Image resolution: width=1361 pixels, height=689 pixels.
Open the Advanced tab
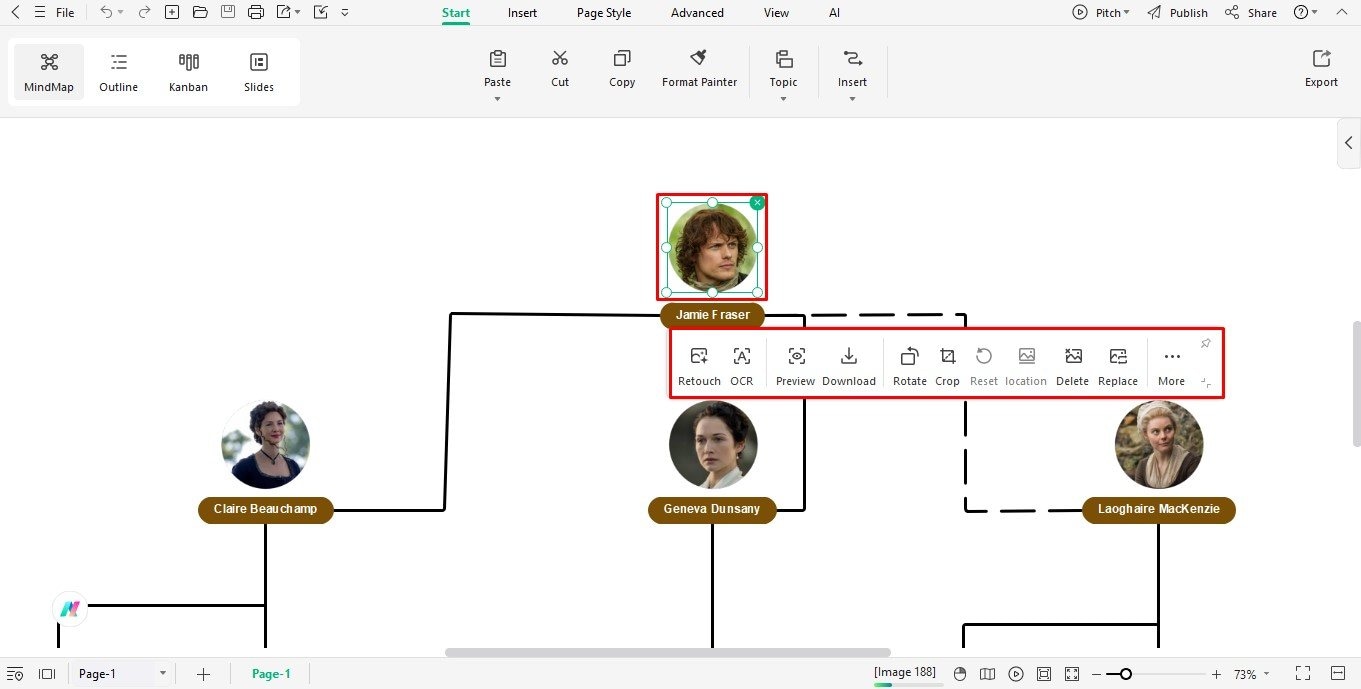697,13
